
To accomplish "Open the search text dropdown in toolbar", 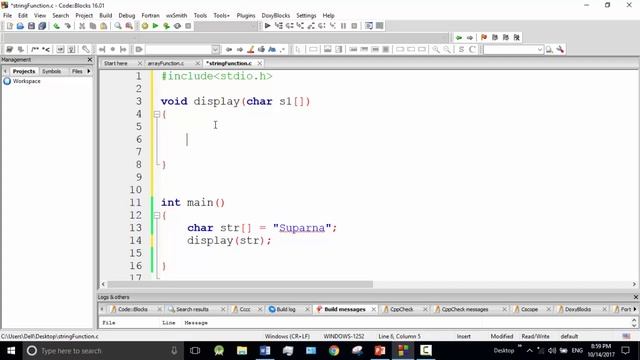I will click(540, 49).
